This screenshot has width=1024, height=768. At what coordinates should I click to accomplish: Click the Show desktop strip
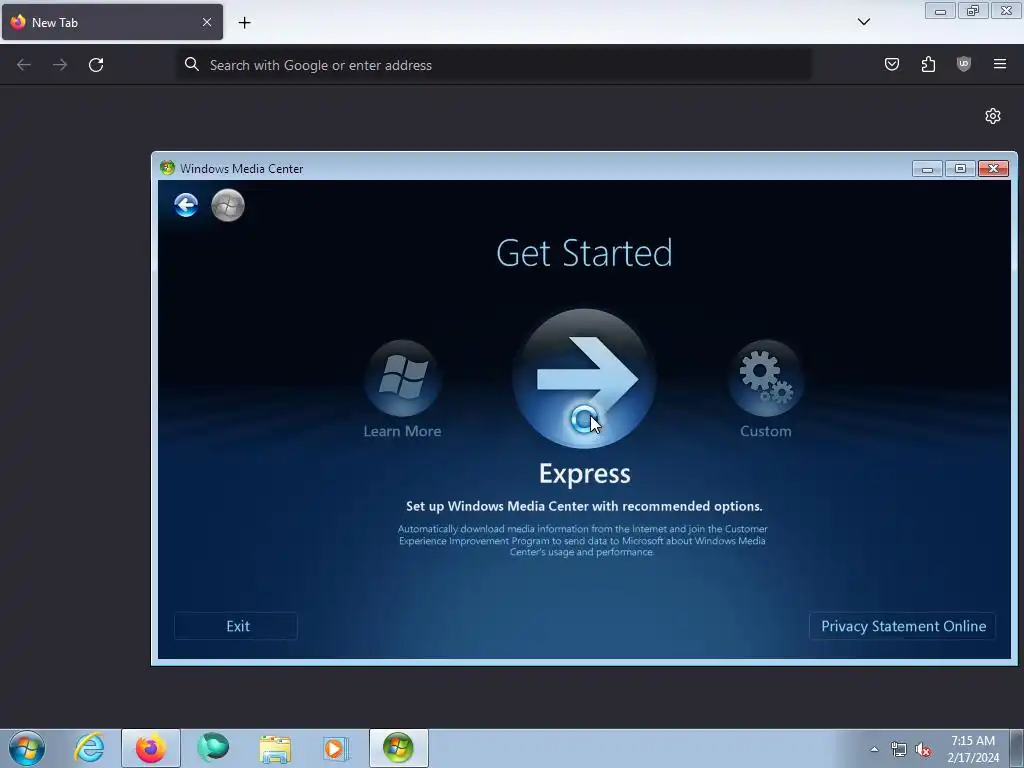pos(1017,748)
